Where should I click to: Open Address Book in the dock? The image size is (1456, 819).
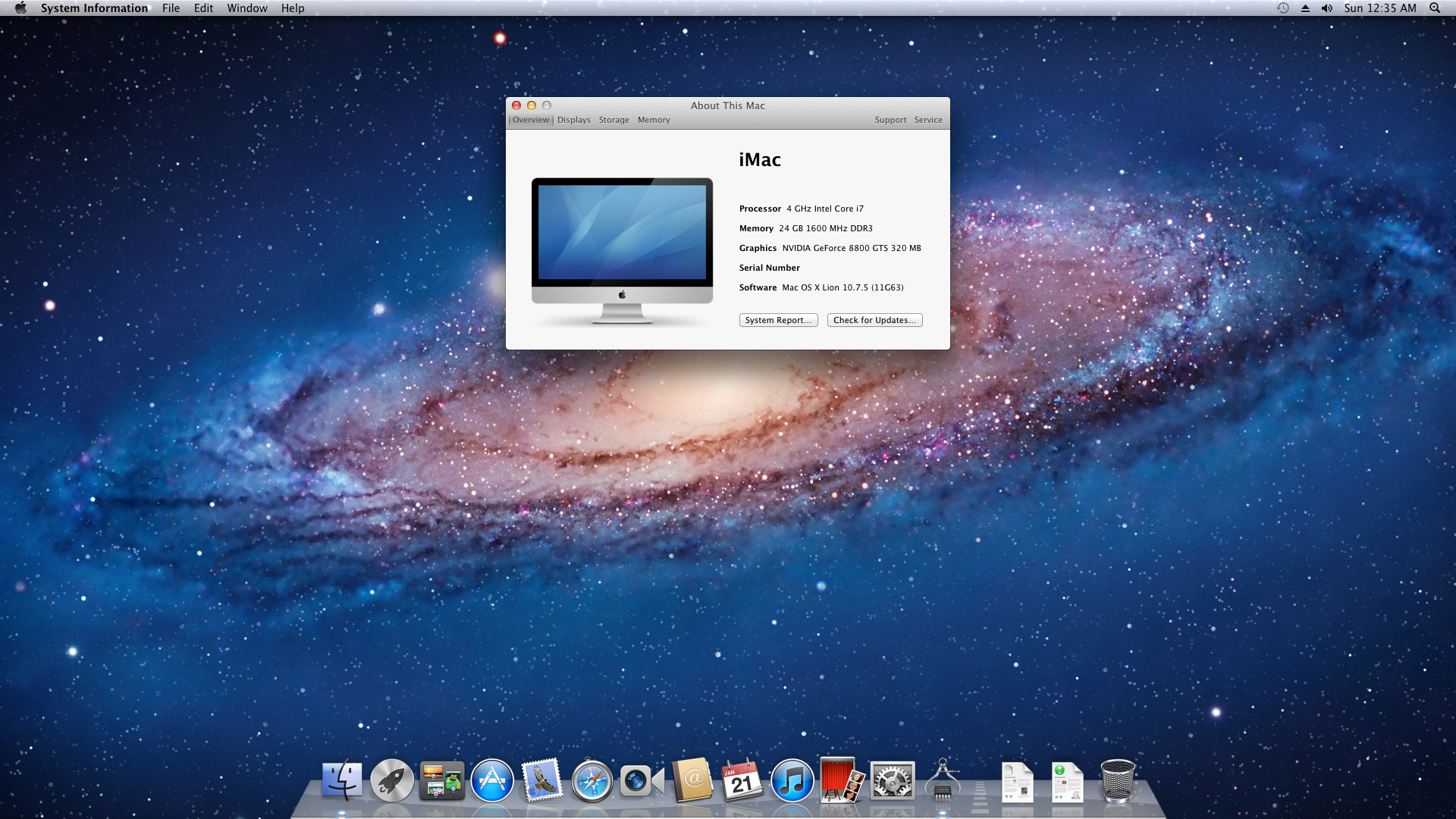(692, 780)
